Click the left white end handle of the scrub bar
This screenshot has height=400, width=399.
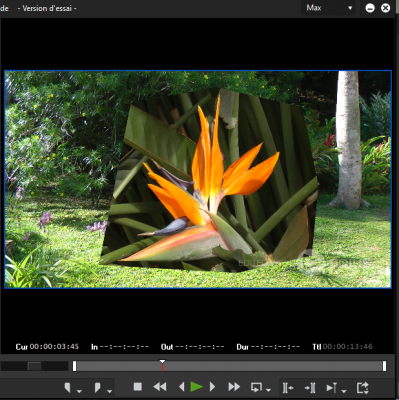click(x=74, y=366)
